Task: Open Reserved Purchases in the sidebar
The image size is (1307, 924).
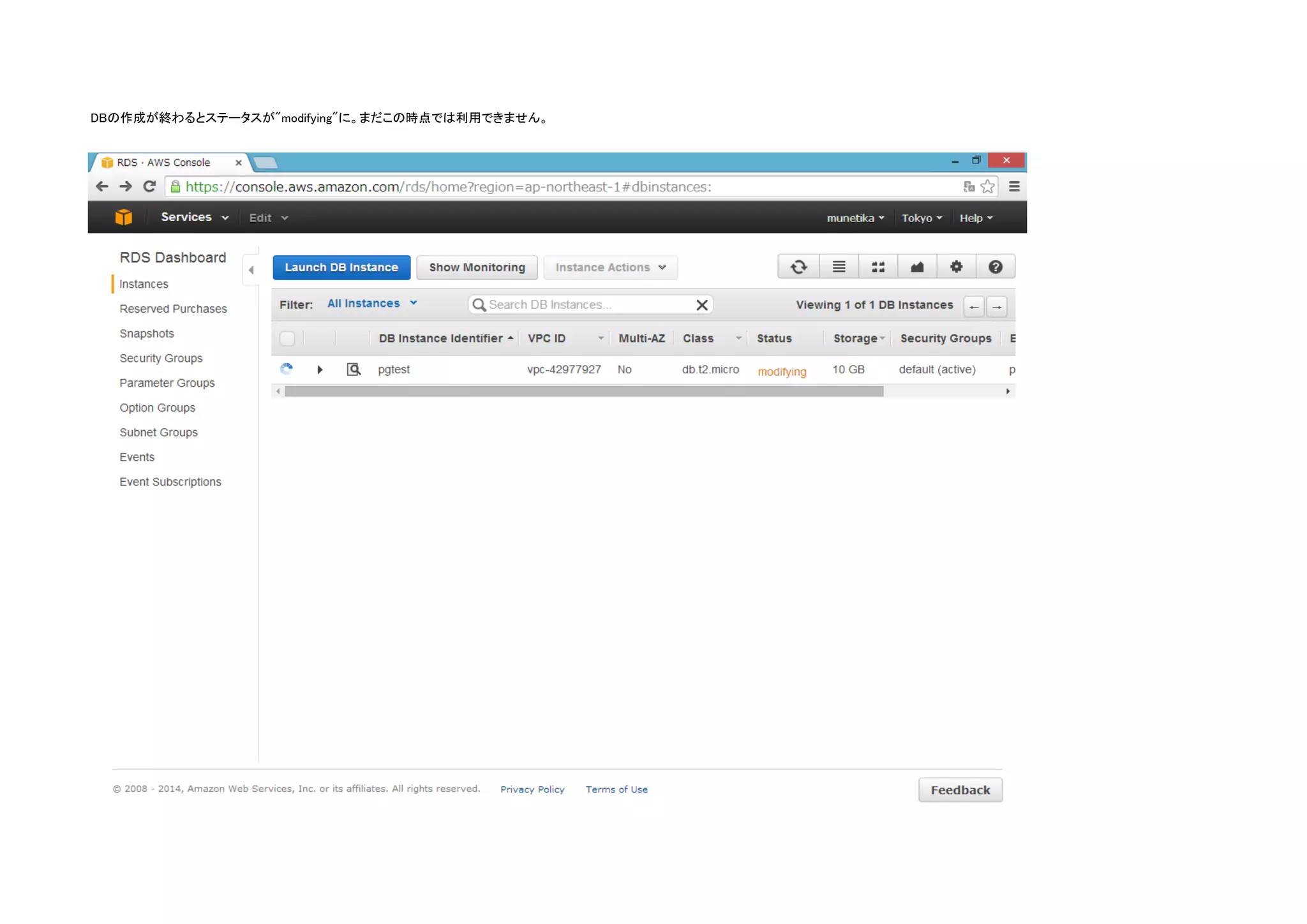Action: coord(173,309)
